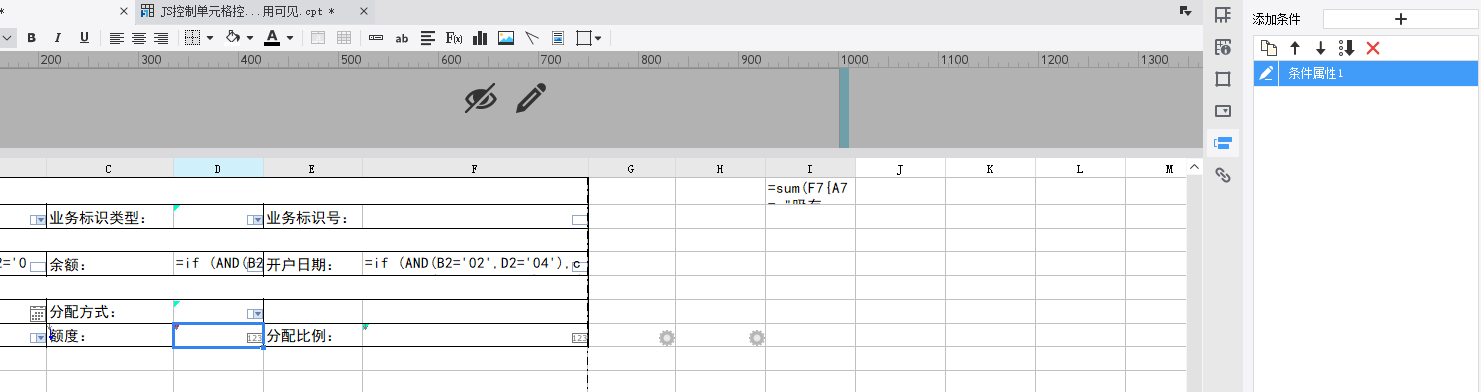Toggle the hidden-eye visibility icon
Screen dimensions: 1481x392
(x=481, y=98)
